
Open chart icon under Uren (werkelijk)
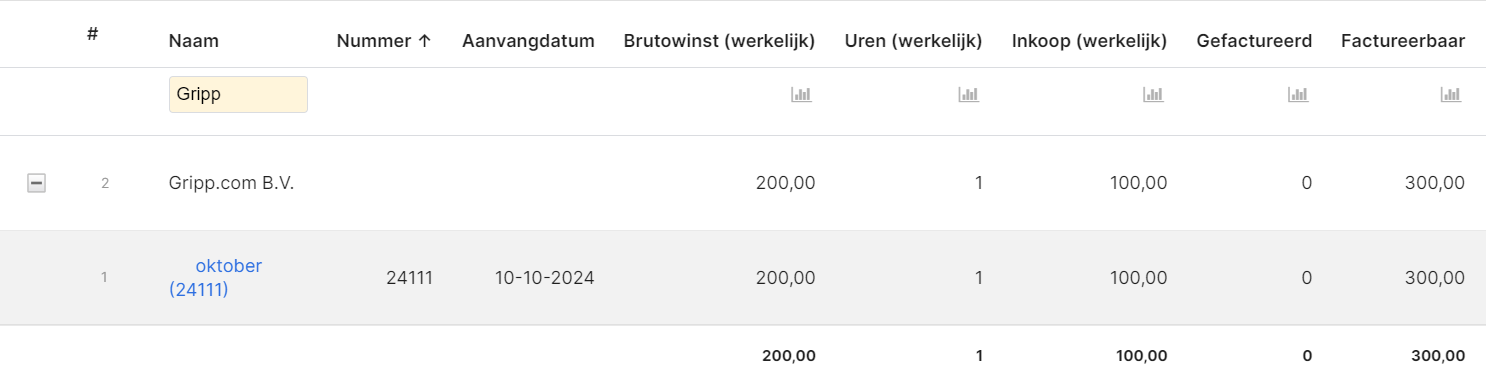(x=968, y=94)
